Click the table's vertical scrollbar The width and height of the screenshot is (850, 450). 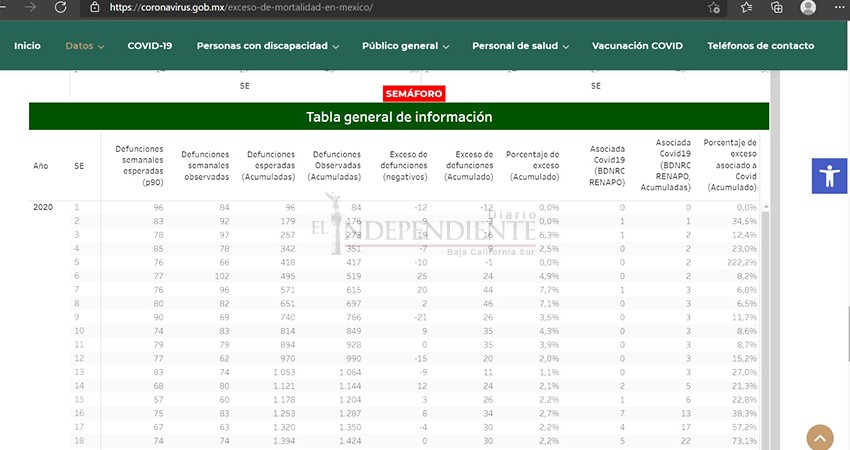click(765, 331)
